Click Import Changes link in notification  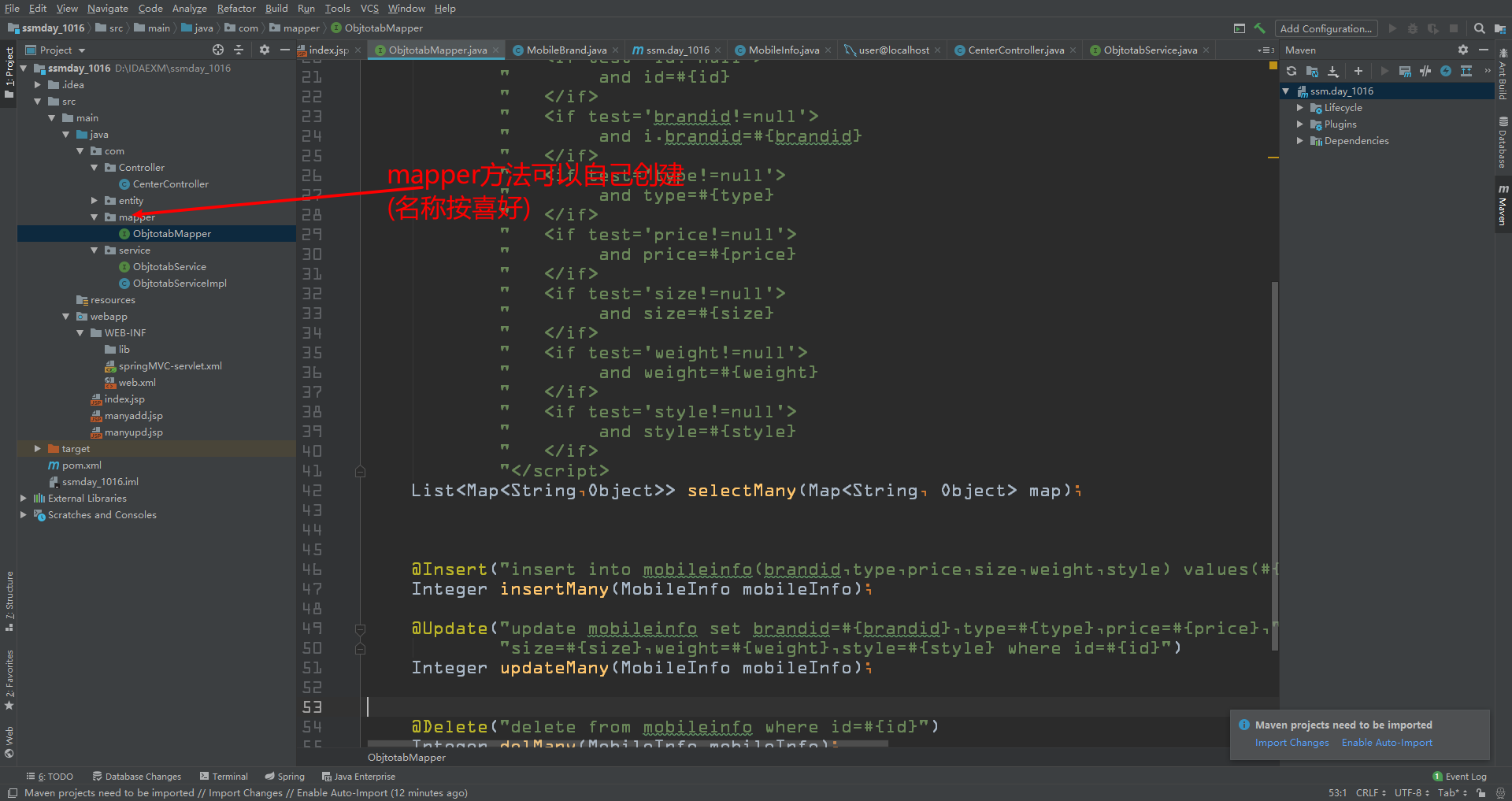click(1291, 743)
